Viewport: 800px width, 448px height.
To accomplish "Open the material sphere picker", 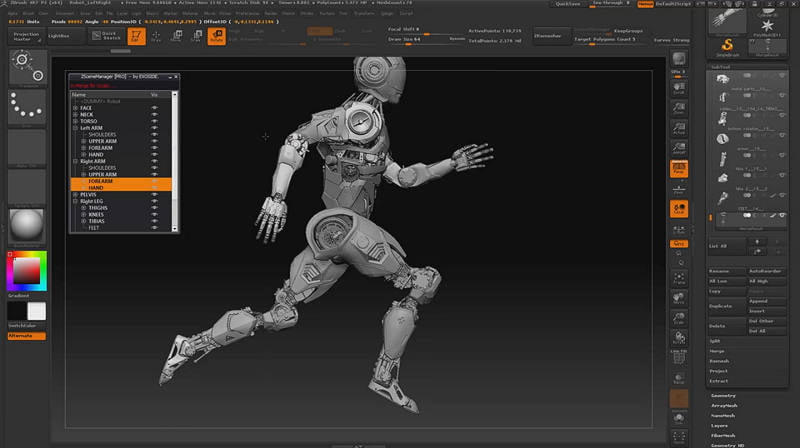I will [26, 225].
